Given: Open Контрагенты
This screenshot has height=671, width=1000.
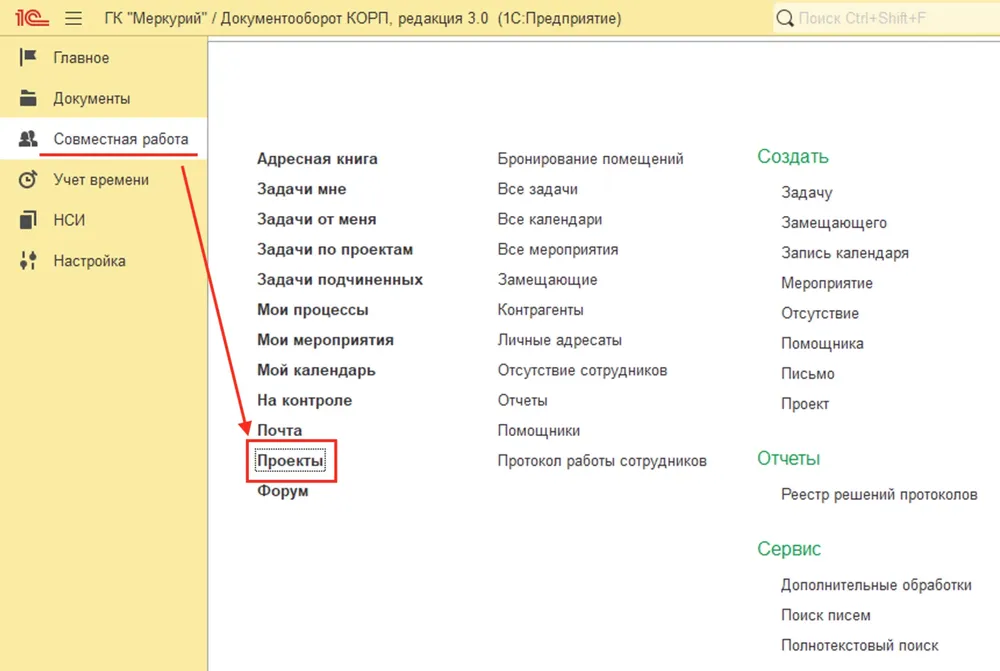Looking at the screenshot, I should 540,309.
